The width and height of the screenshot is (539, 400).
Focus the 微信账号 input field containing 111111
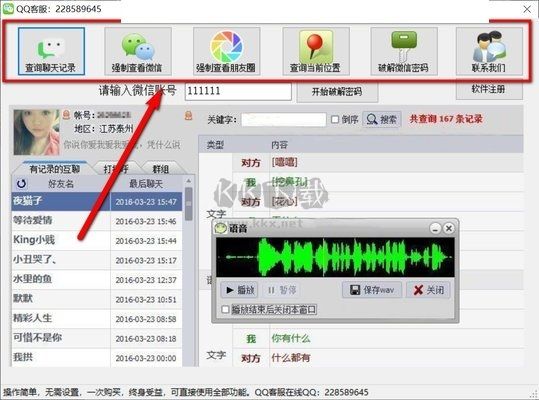click(x=238, y=91)
